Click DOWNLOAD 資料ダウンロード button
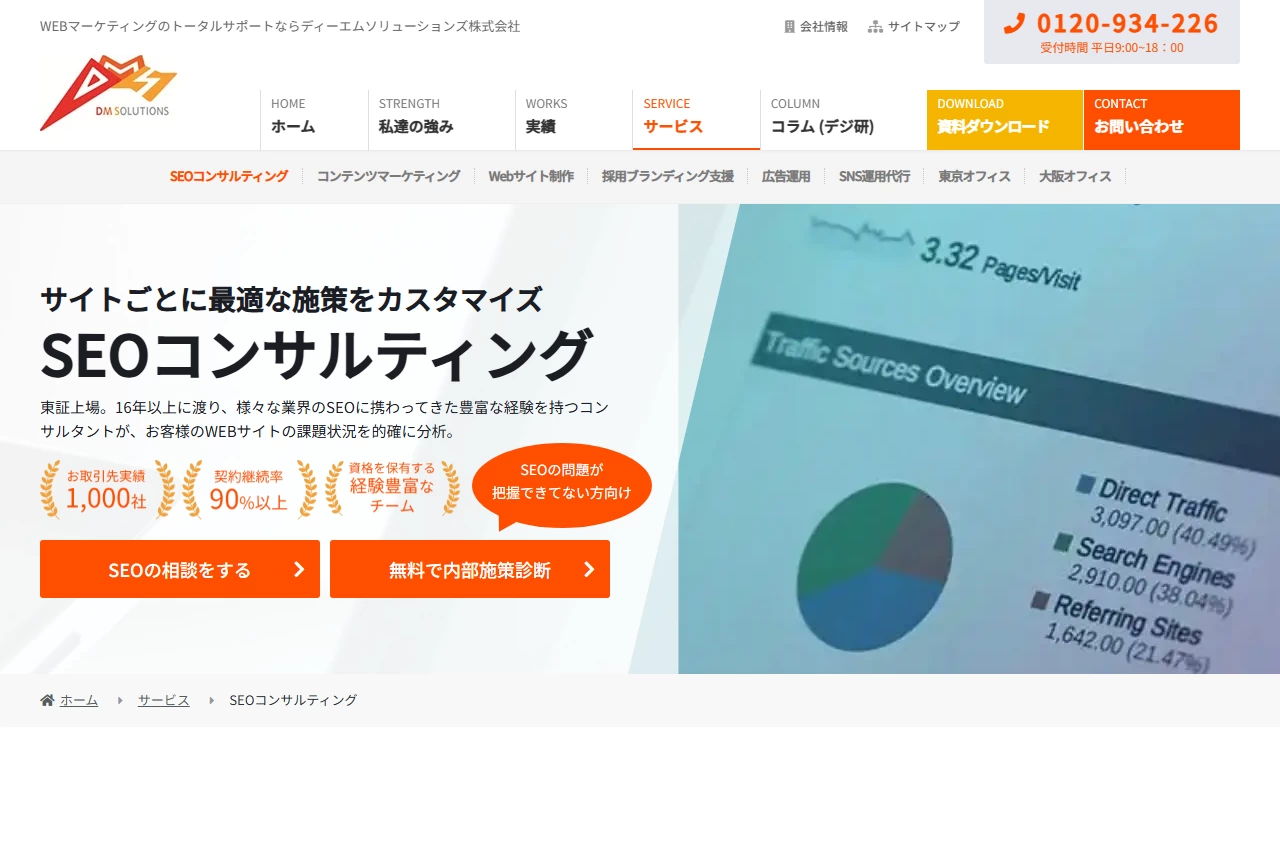 coord(1005,120)
